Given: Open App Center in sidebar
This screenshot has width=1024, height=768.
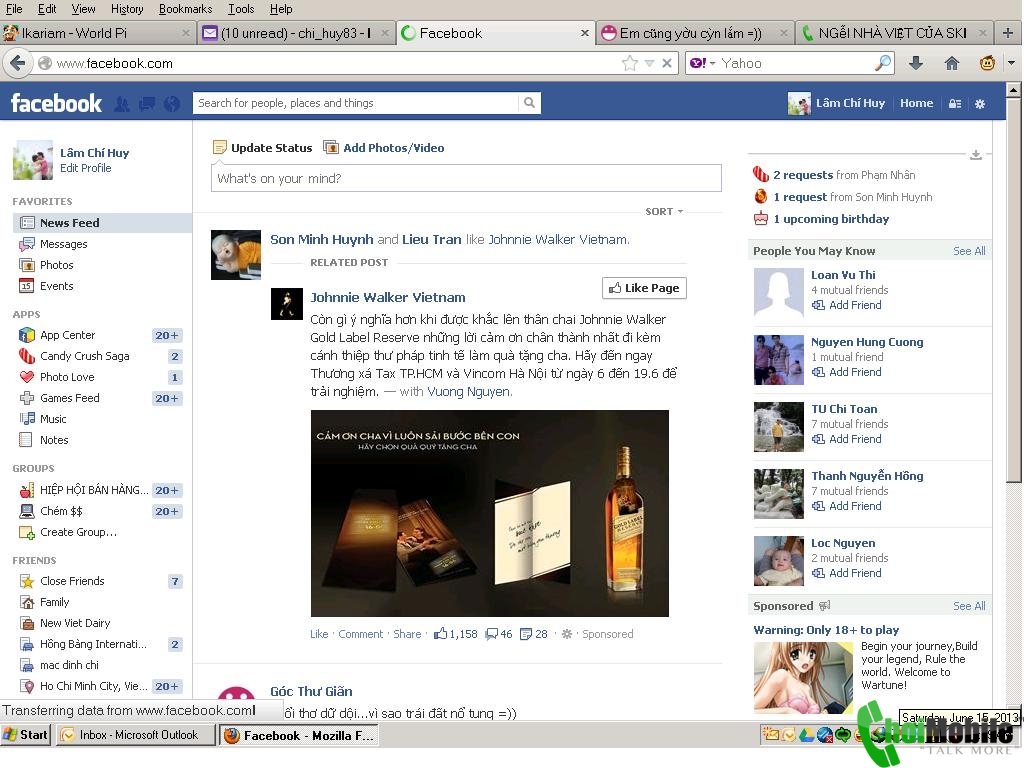Looking at the screenshot, I should coord(67,335).
